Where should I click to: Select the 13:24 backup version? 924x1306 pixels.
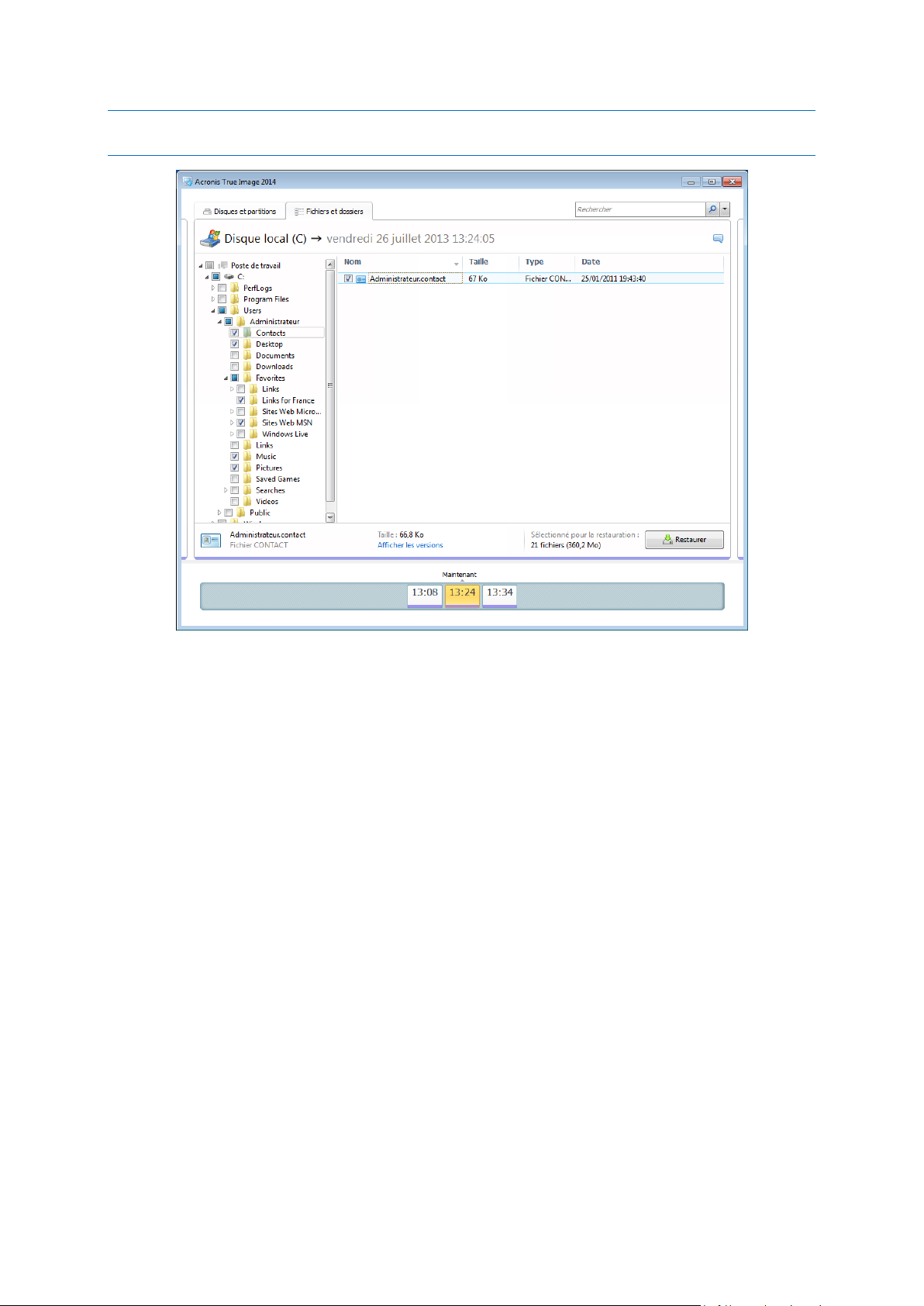(462, 596)
